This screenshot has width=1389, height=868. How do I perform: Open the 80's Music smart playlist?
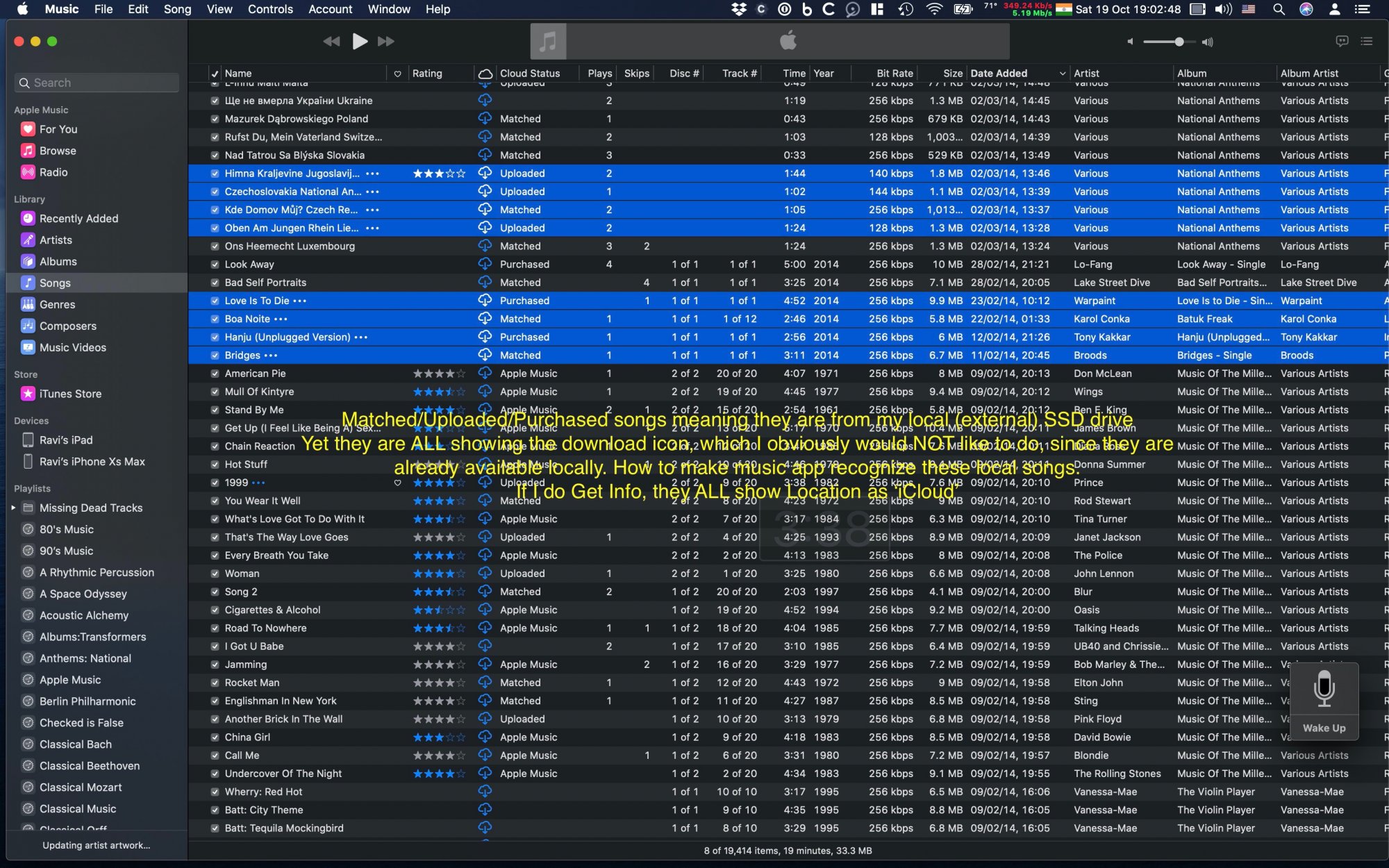[66, 530]
